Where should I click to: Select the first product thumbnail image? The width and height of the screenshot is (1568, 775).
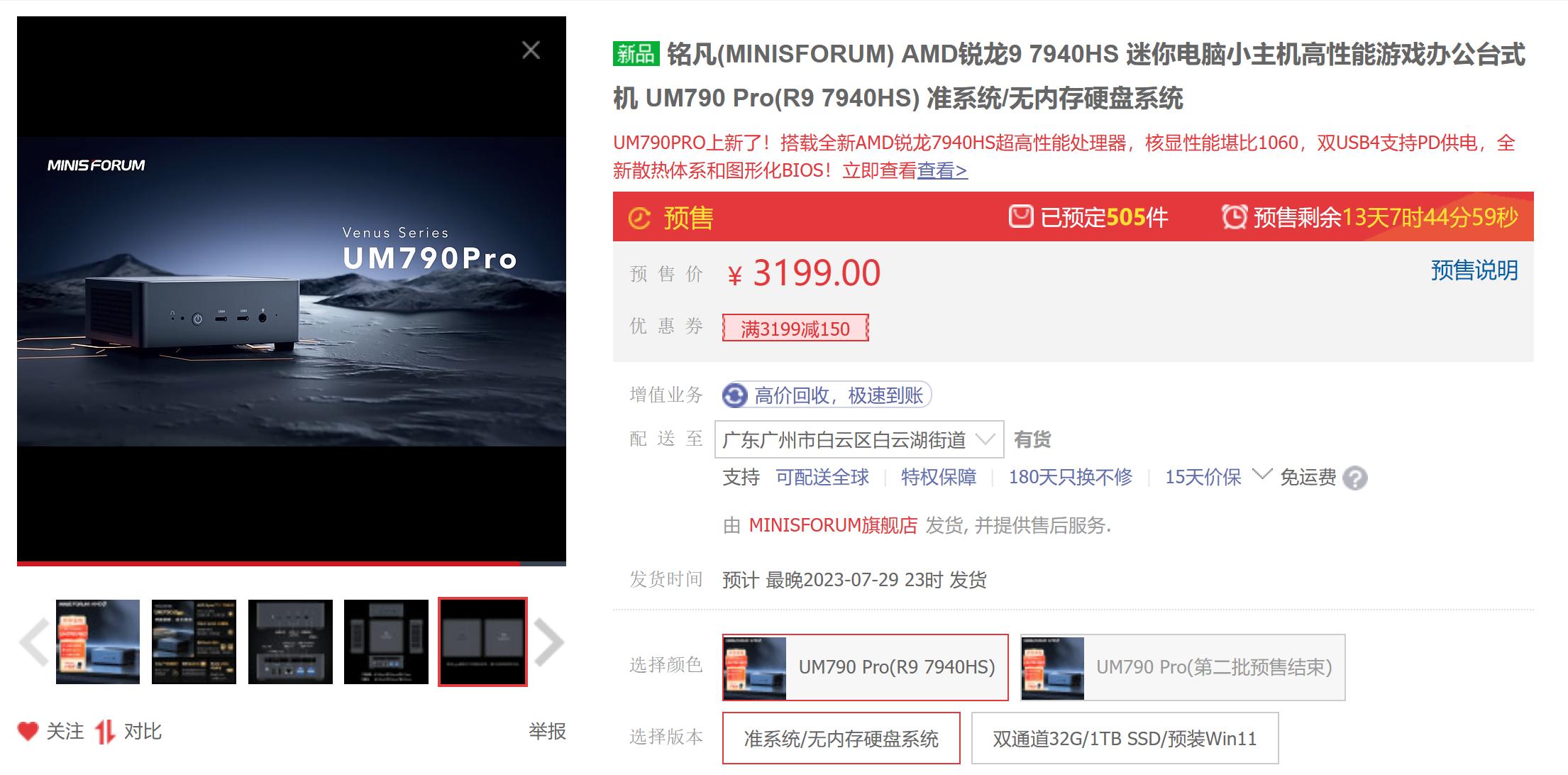(98, 642)
